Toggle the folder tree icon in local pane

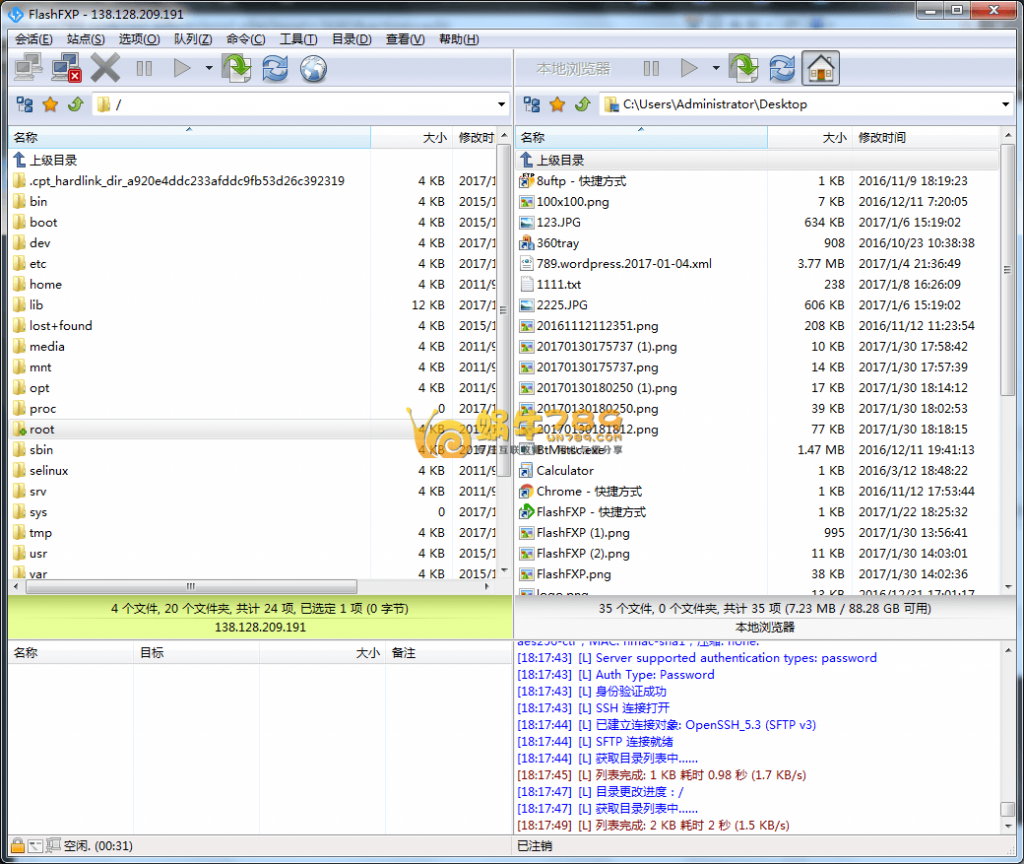[x=532, y=104]
